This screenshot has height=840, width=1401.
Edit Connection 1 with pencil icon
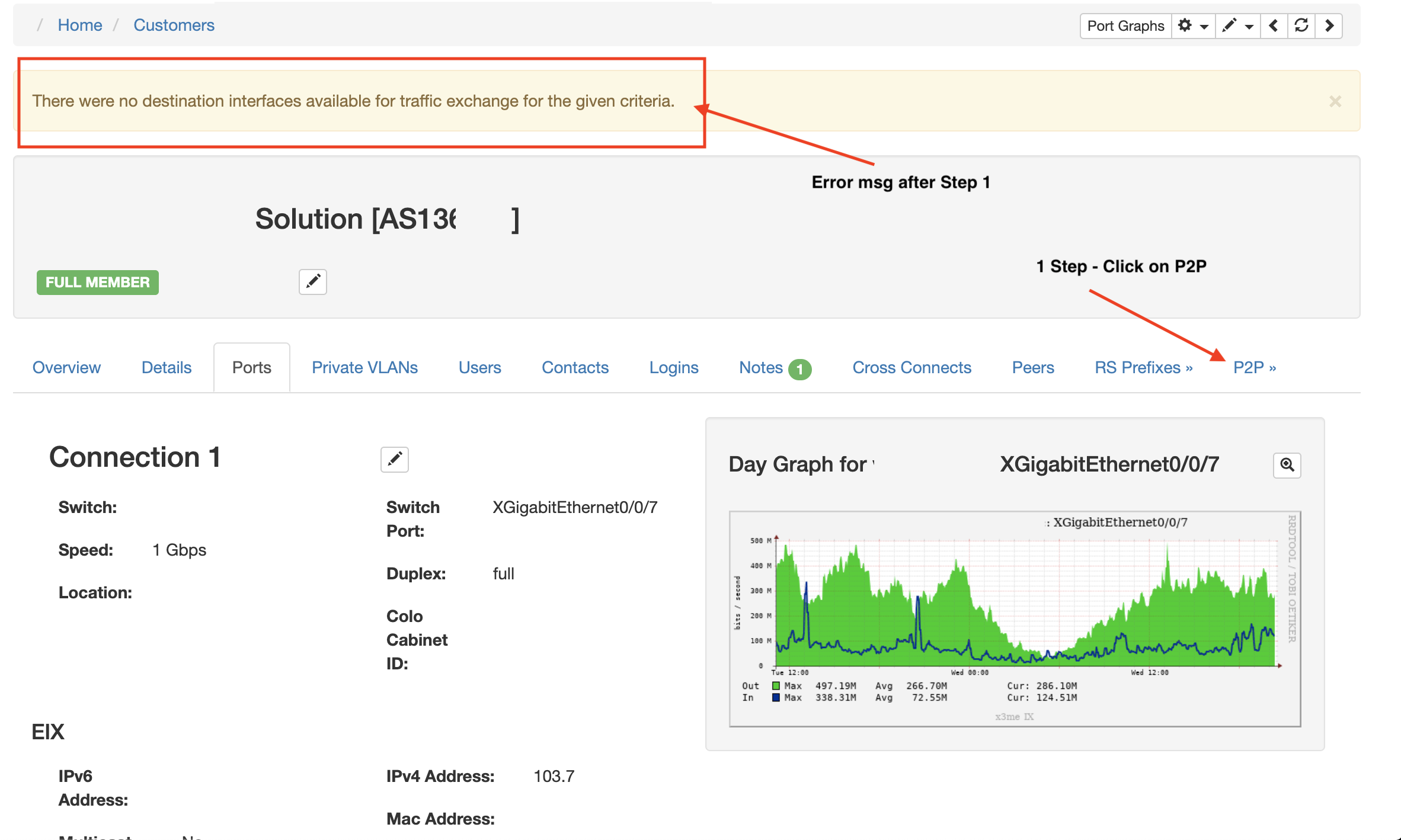coord(395,459)
